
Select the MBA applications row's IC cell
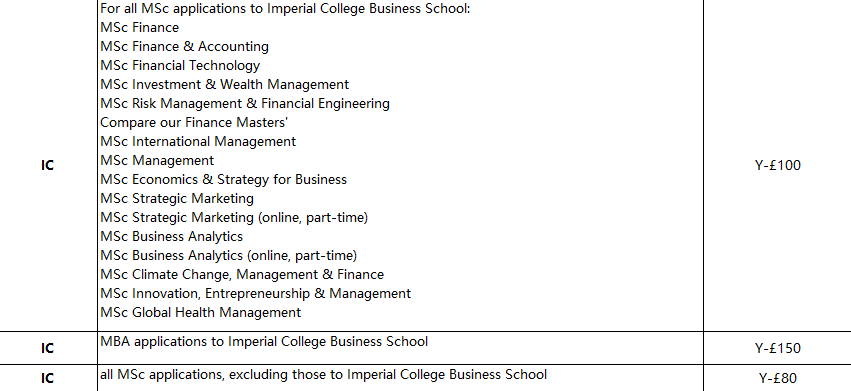(48, 348)
